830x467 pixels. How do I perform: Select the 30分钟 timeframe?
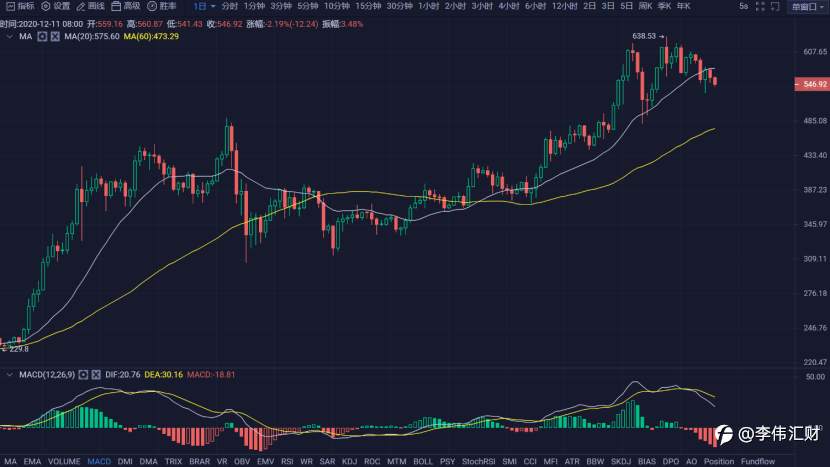click(x=399, y=6)
